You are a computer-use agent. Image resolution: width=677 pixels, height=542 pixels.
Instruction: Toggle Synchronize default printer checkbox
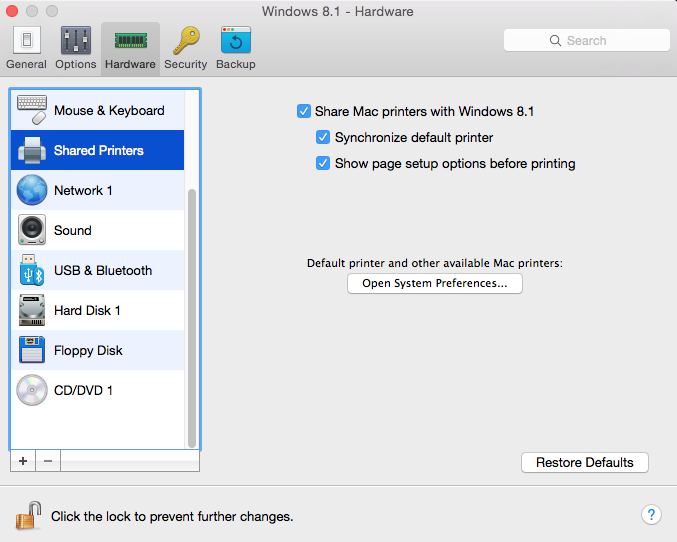pos(323,137)
